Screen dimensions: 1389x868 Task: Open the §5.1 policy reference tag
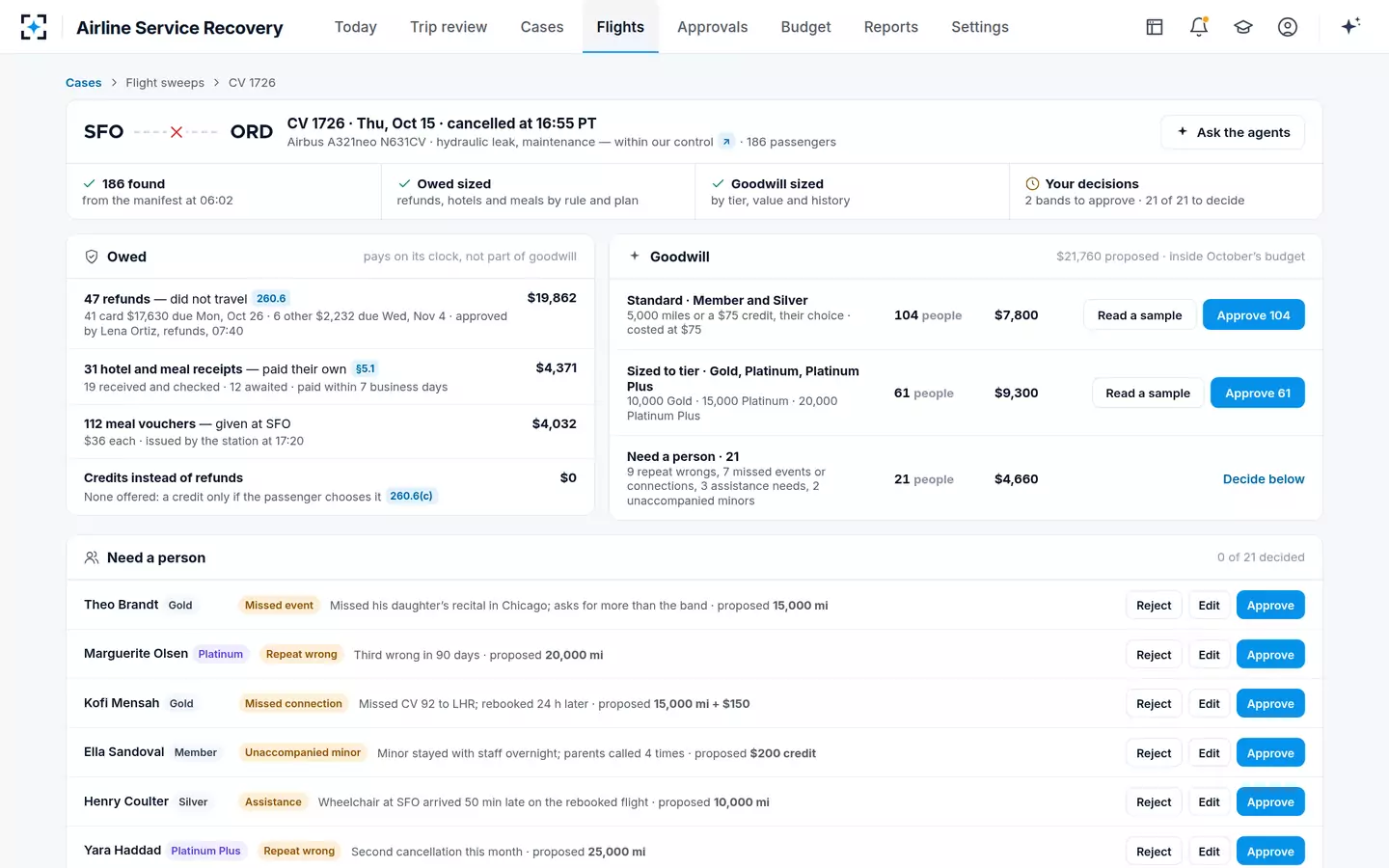(x=366, y=368)
